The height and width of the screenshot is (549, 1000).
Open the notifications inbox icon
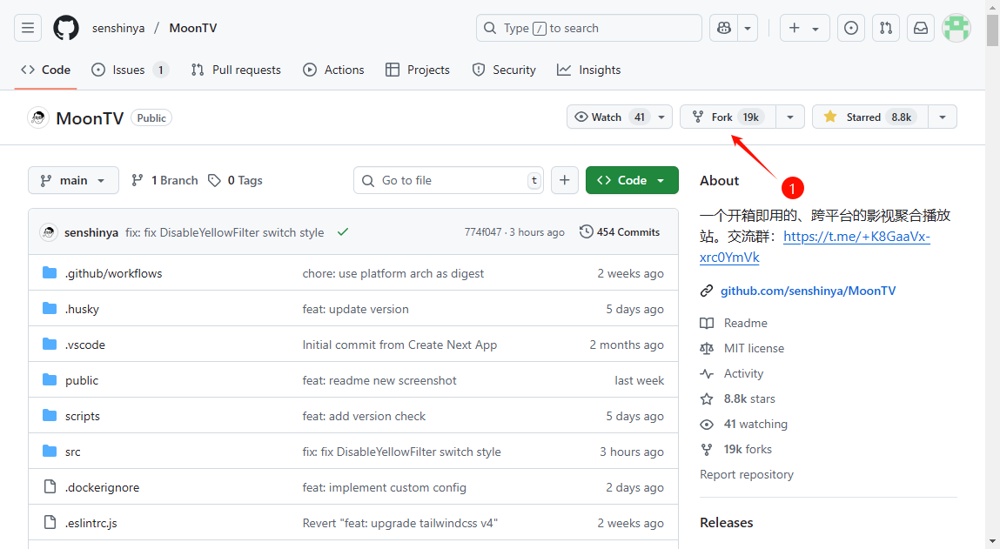click(x=921, y=28)
